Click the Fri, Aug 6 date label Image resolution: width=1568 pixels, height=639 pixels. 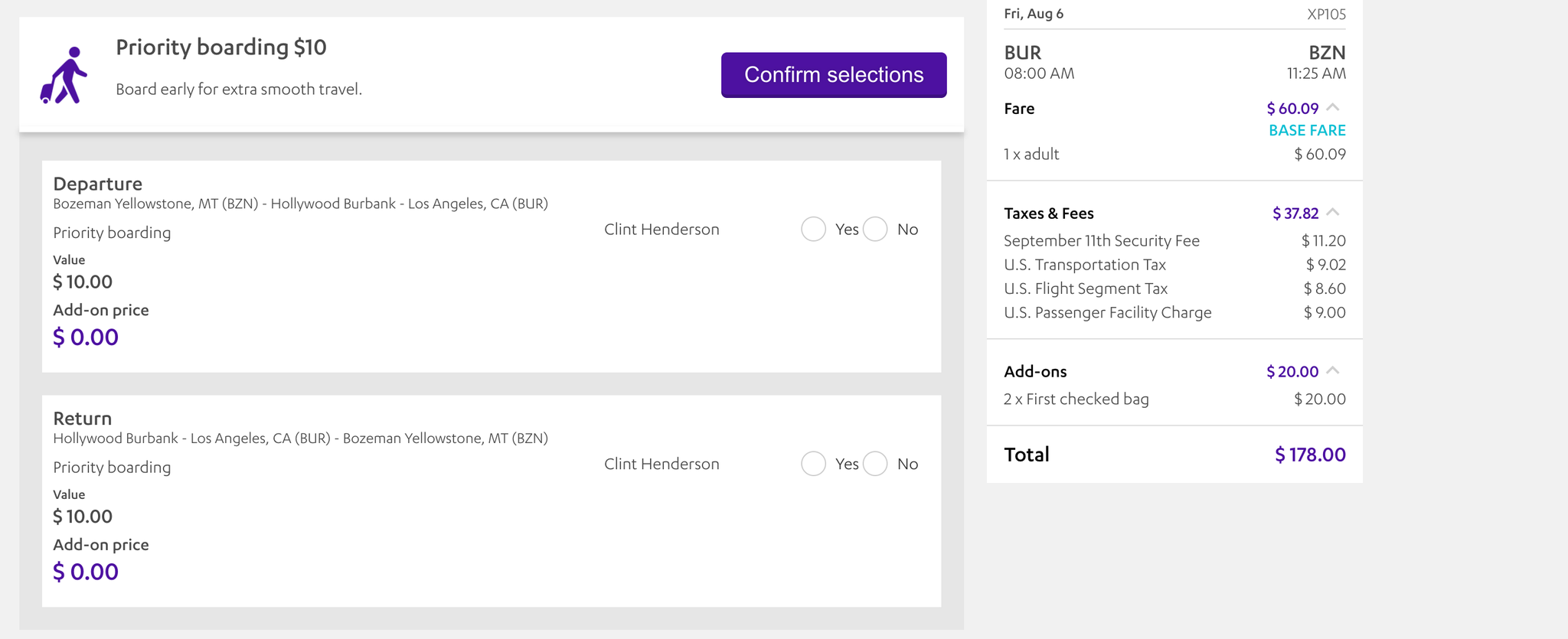pos(1035,13)
